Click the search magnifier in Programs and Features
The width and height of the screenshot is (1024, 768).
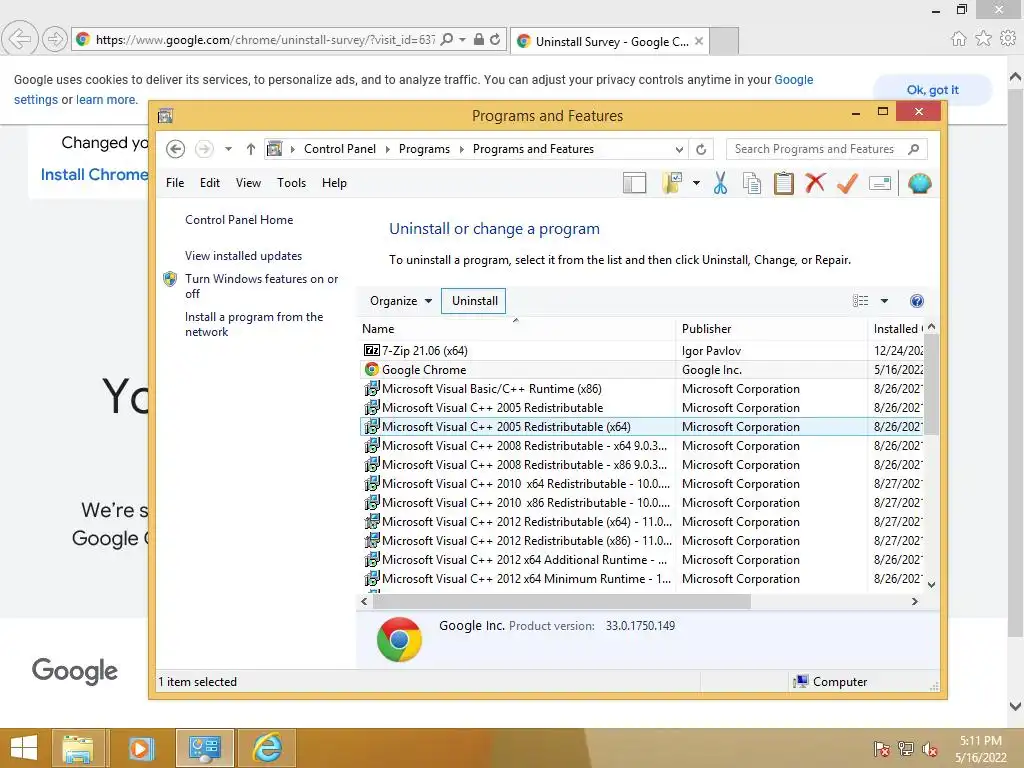click(x=914, y=149)
